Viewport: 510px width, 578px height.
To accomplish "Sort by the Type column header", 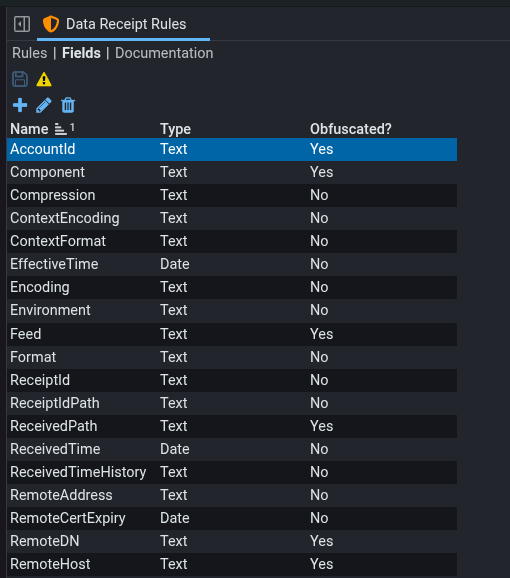I will pyautogui.click(x=175, y=129).
